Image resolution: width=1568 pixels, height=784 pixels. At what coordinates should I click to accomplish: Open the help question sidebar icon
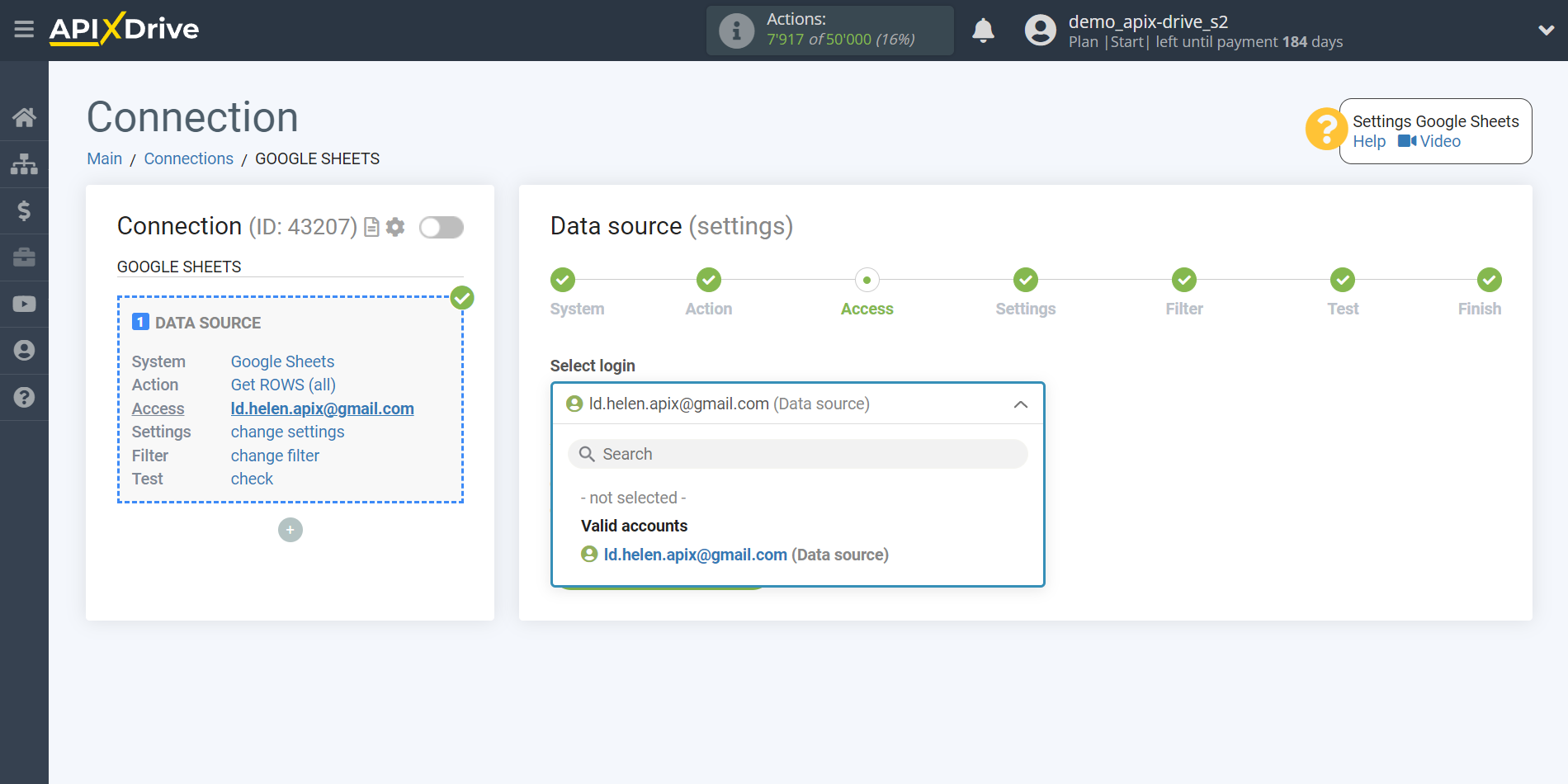coord(24,397)
